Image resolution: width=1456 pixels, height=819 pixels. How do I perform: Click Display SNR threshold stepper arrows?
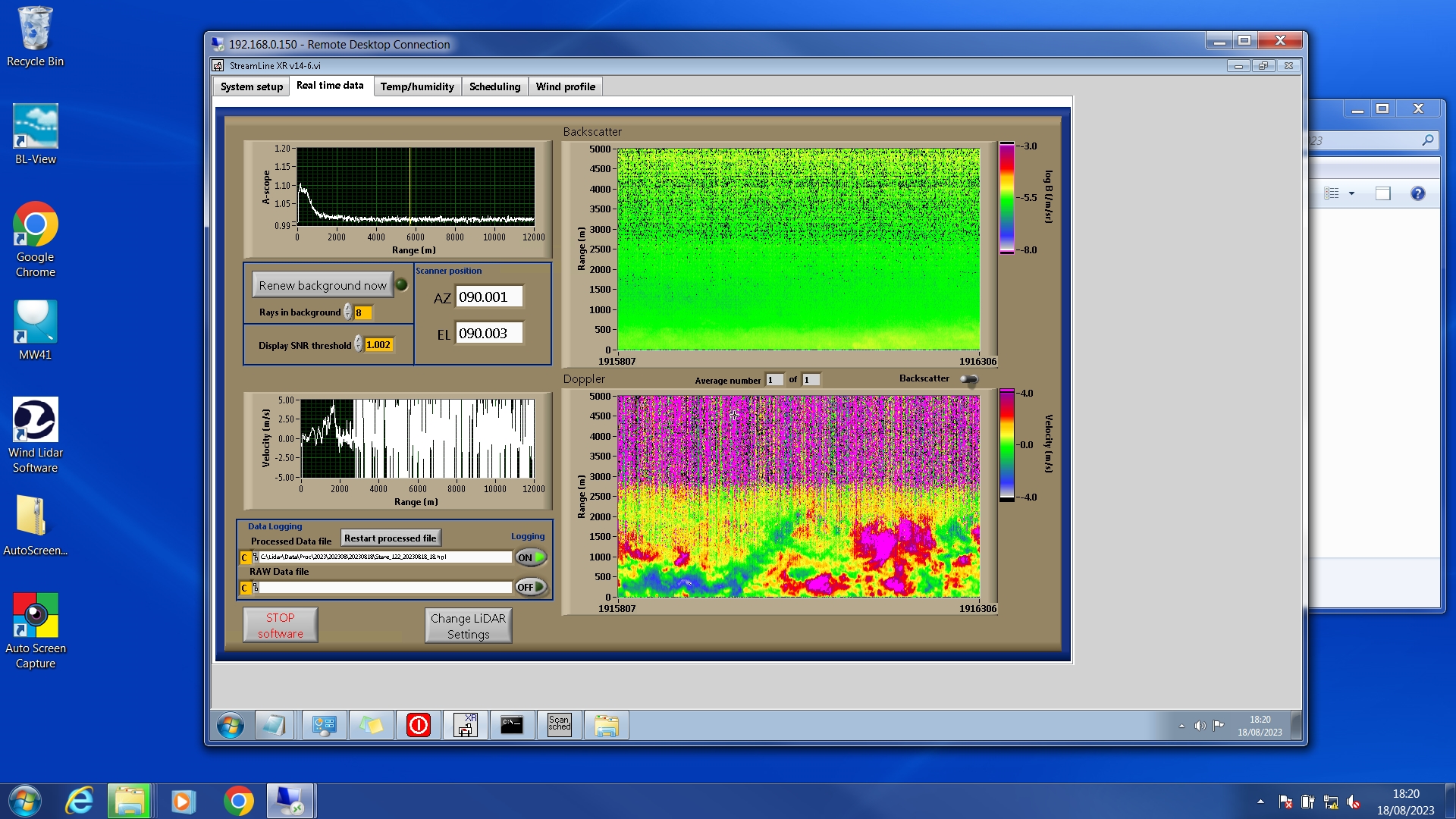(358, 345)
